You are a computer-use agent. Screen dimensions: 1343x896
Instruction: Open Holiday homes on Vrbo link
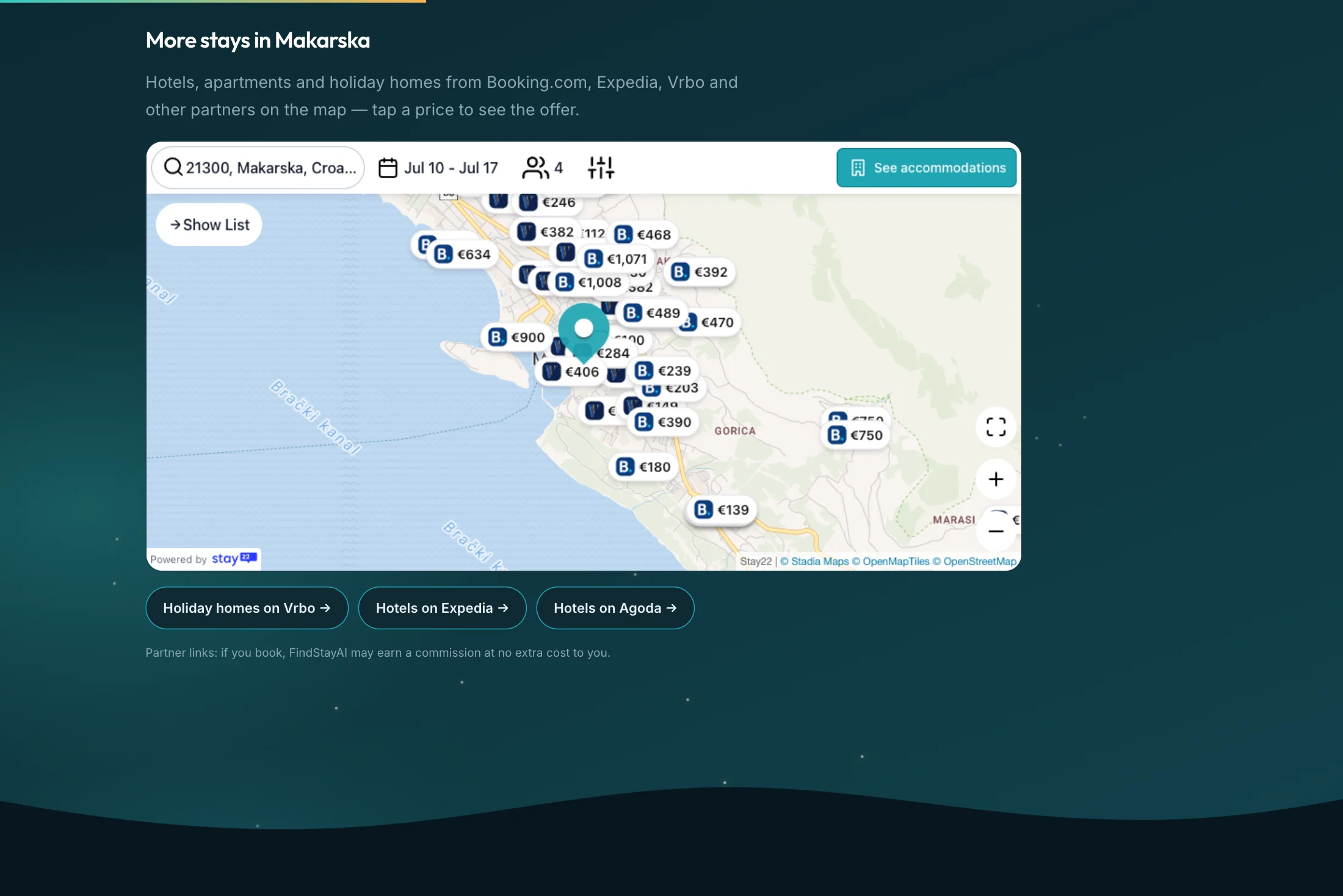click(x=247, y=608)
